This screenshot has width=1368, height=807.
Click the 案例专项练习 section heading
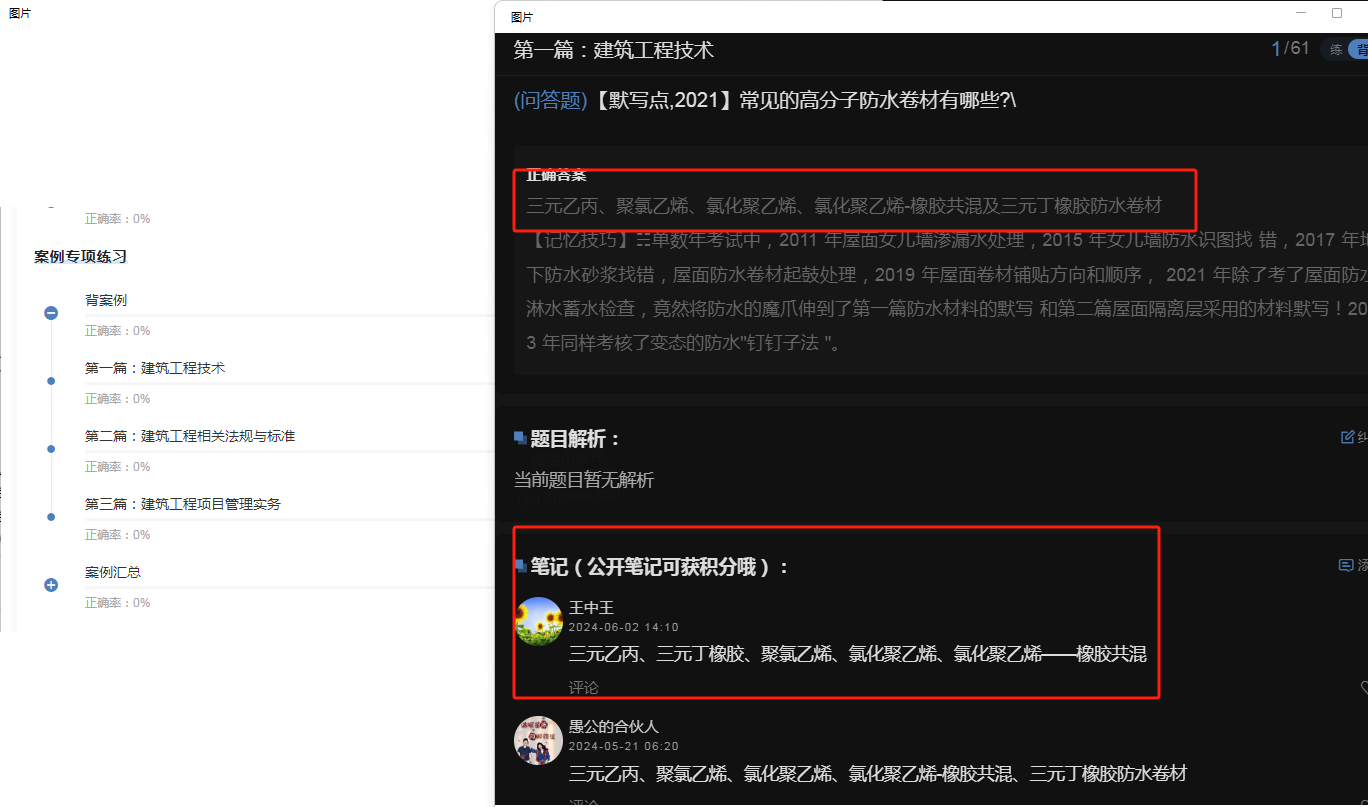tap(81, 257)
